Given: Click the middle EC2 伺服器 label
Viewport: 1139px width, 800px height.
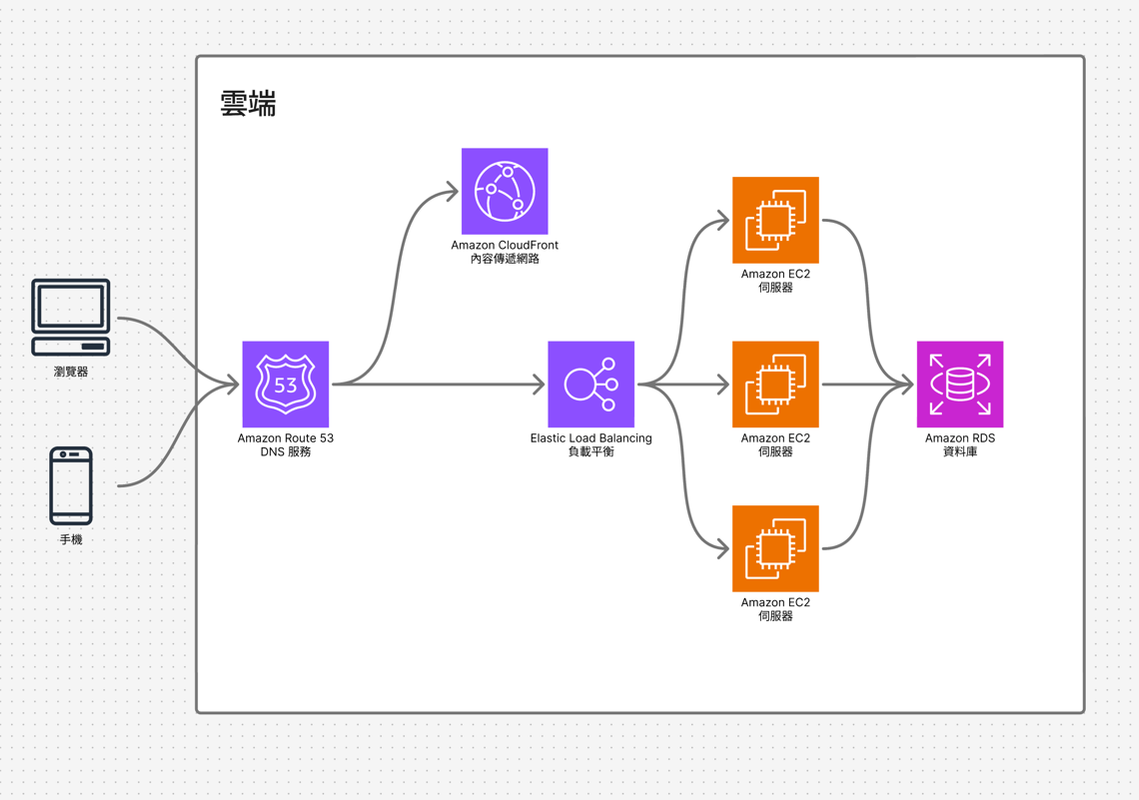Looking at the screenshot, I should point(776,445).
